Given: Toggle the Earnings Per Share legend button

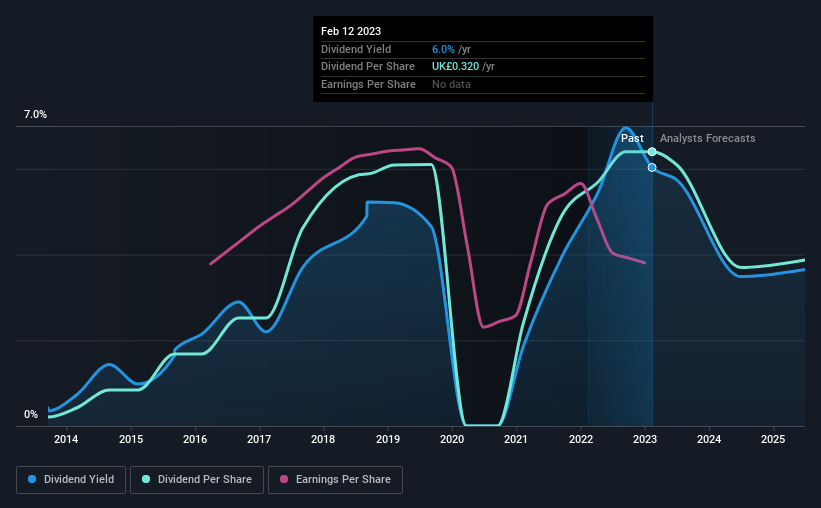Looking at the screenshot, I should (336, 480).
